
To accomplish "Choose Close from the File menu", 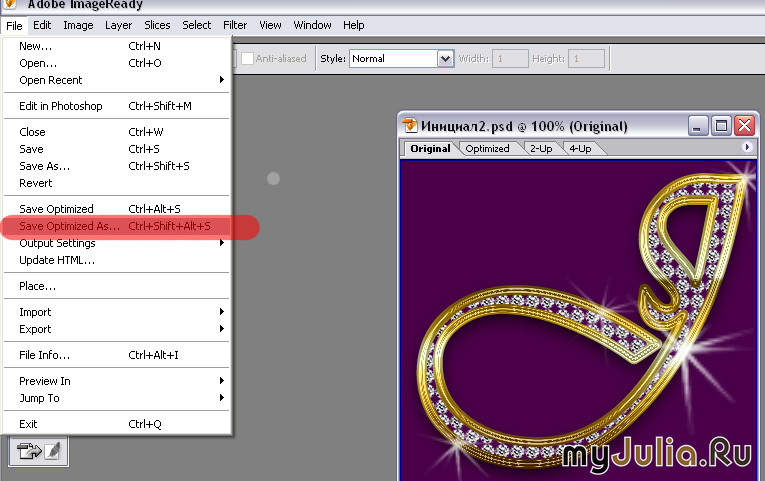I will coord(116,132).
